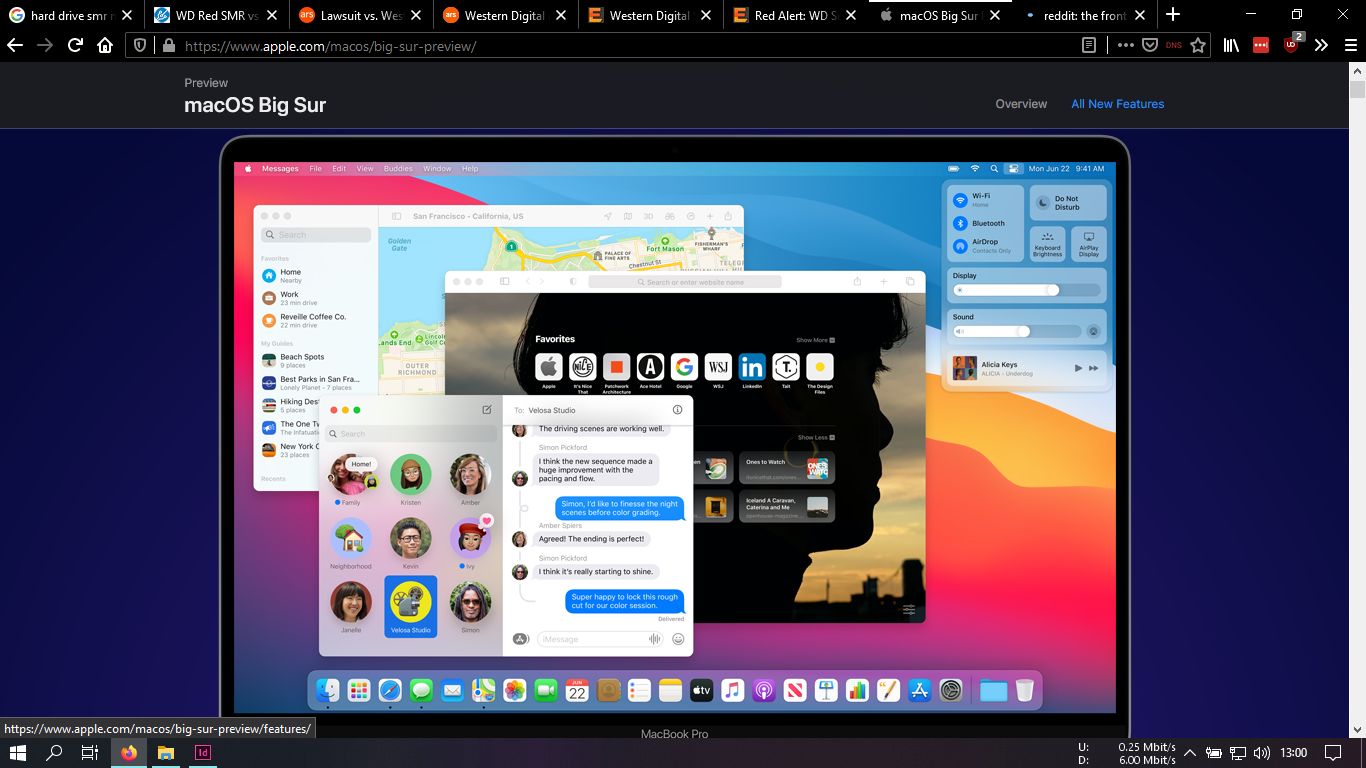Click the padlock site security icon
The width and height of the screenshot is (1366, 768).
168,45
